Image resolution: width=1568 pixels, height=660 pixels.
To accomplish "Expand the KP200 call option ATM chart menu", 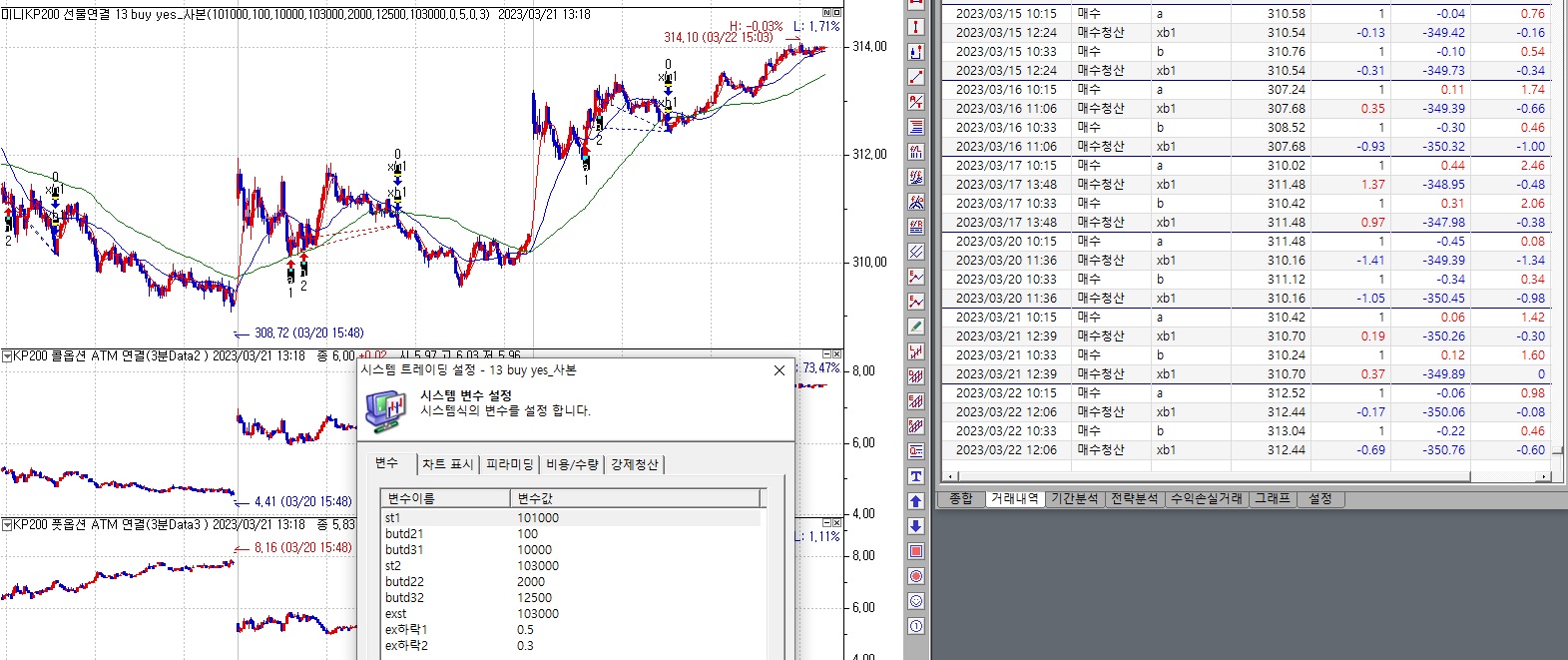I will click(7, 355).
